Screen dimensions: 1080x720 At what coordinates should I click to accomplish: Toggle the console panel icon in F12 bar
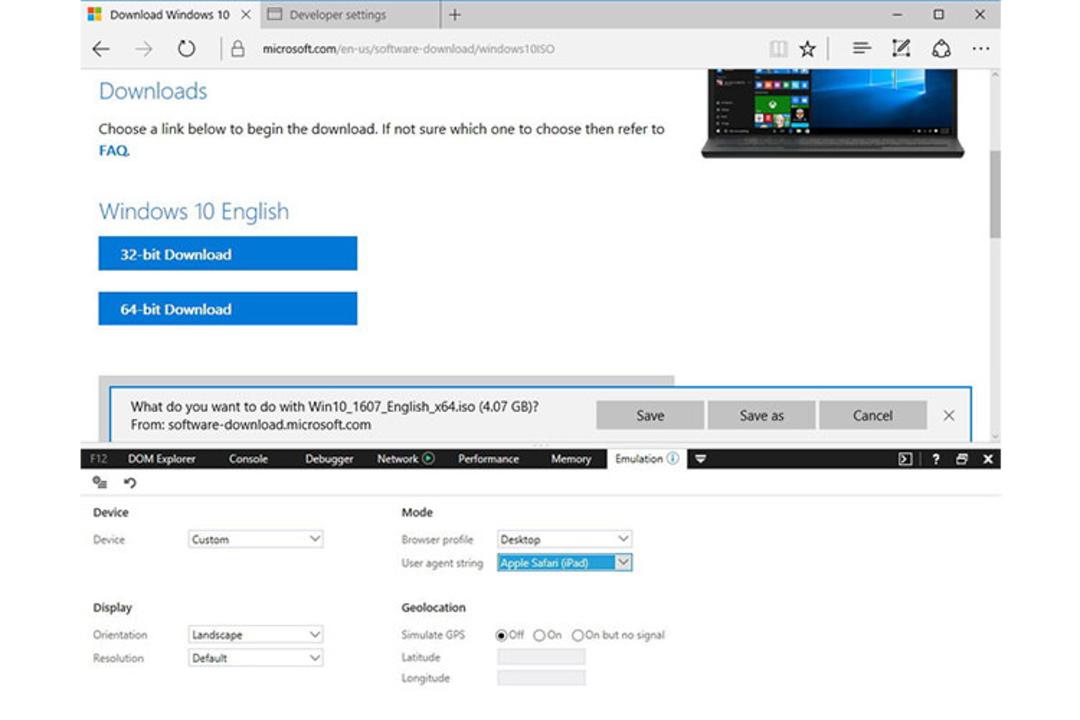[x=905, y=459]
